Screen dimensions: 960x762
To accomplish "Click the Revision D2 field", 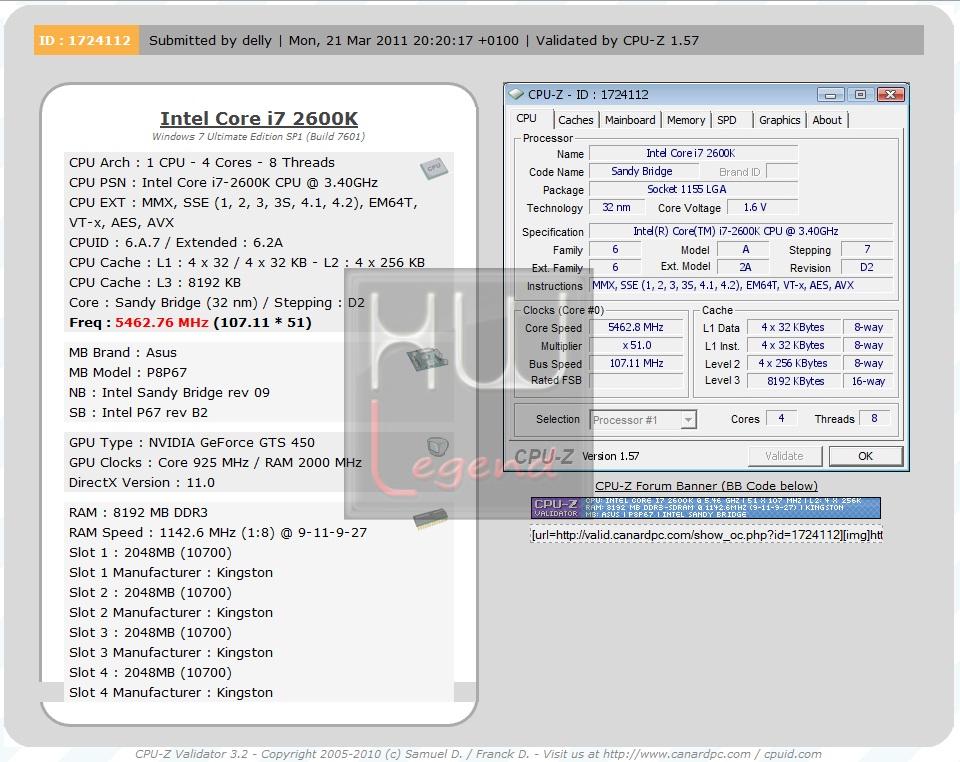I will tap(867, 267).
